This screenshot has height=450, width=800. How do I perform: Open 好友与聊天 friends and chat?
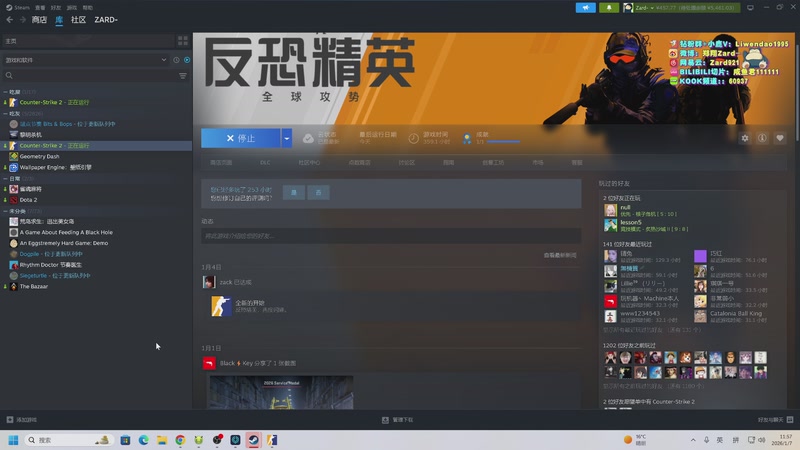pyautogui.click(x=775, y=419)
